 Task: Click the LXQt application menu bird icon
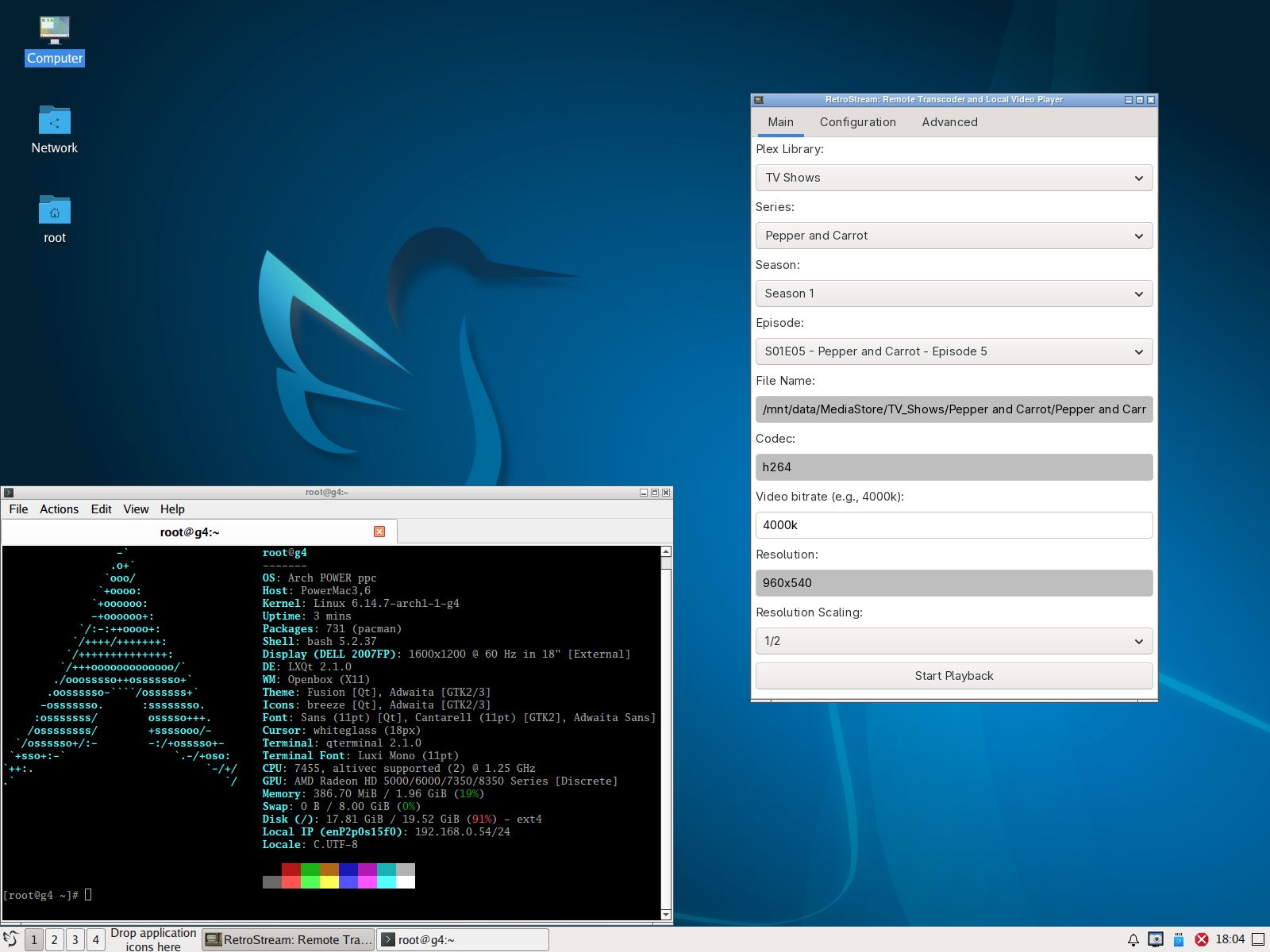point(11,939)
